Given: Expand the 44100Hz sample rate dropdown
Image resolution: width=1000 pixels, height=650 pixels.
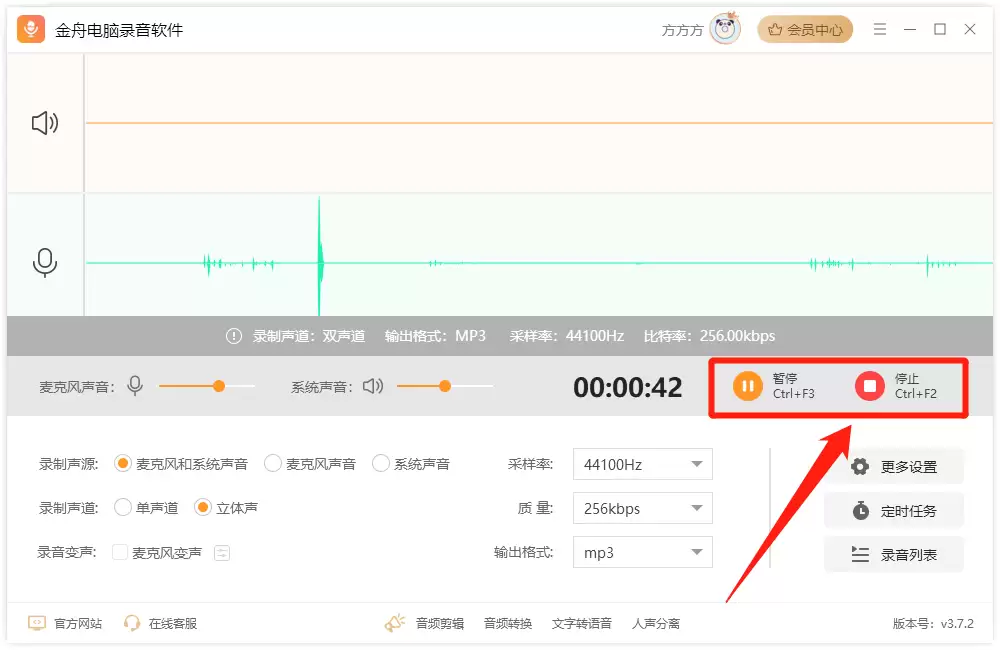Looking at the screenshot, I should coord(642,464).
